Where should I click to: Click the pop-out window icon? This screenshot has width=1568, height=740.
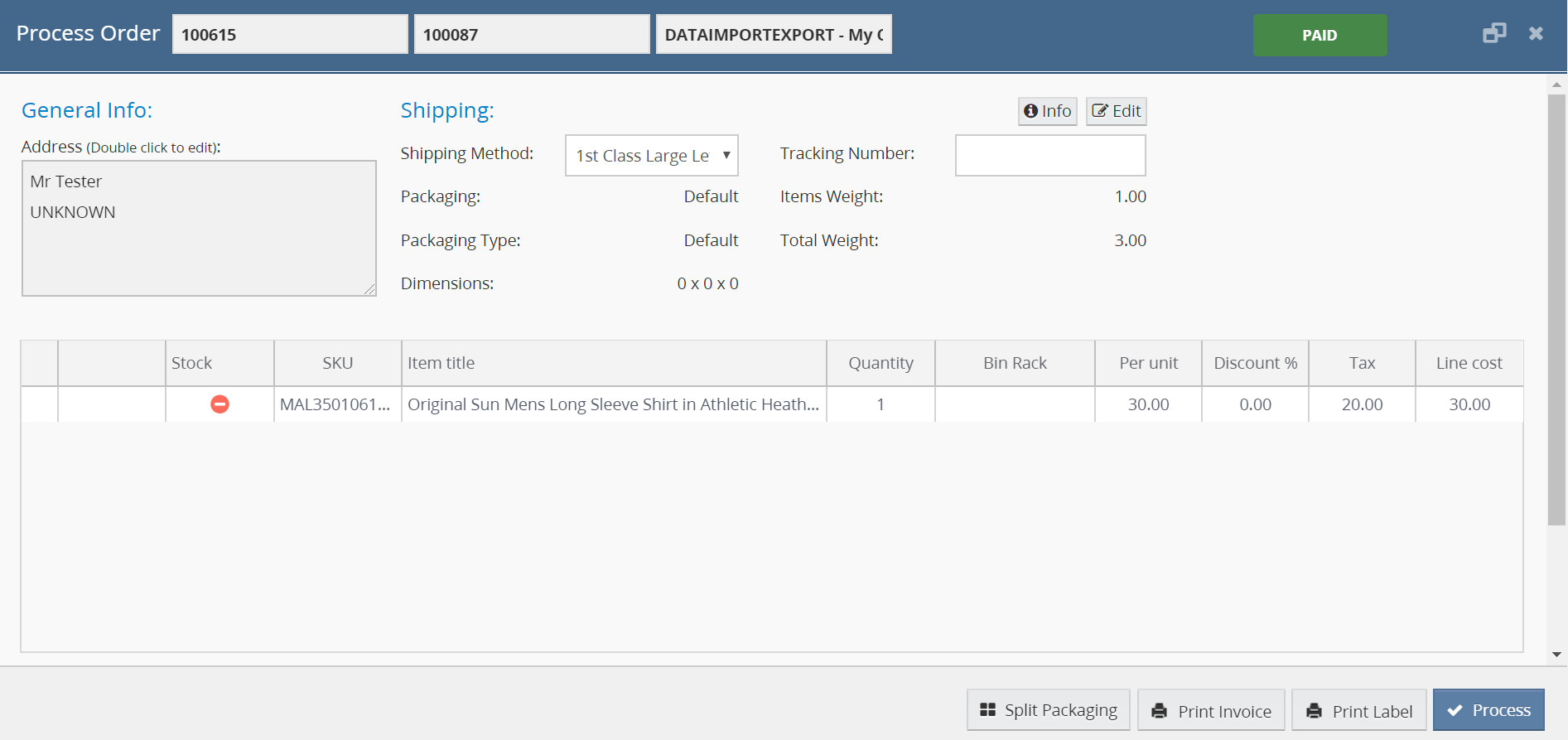pos(1494,33)
